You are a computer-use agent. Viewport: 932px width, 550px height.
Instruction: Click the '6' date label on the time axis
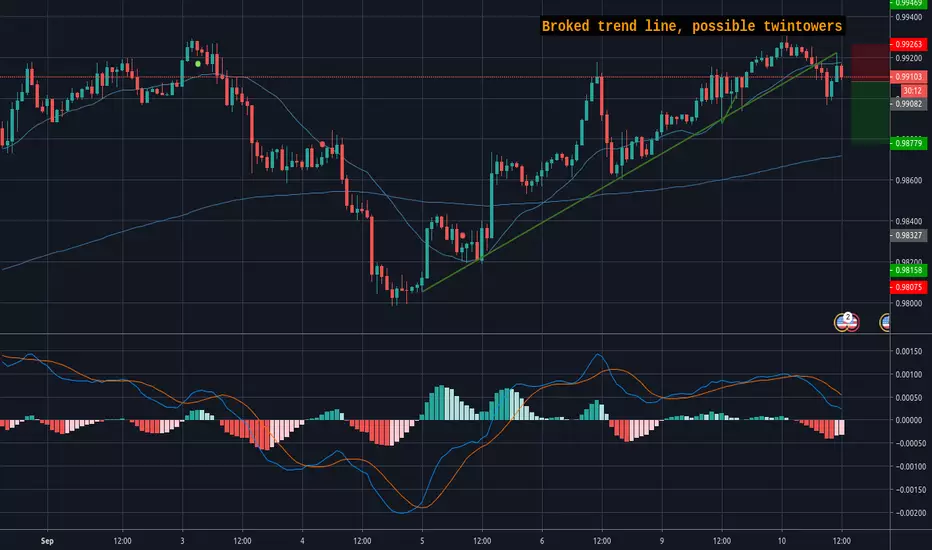(x=542, y=541)
